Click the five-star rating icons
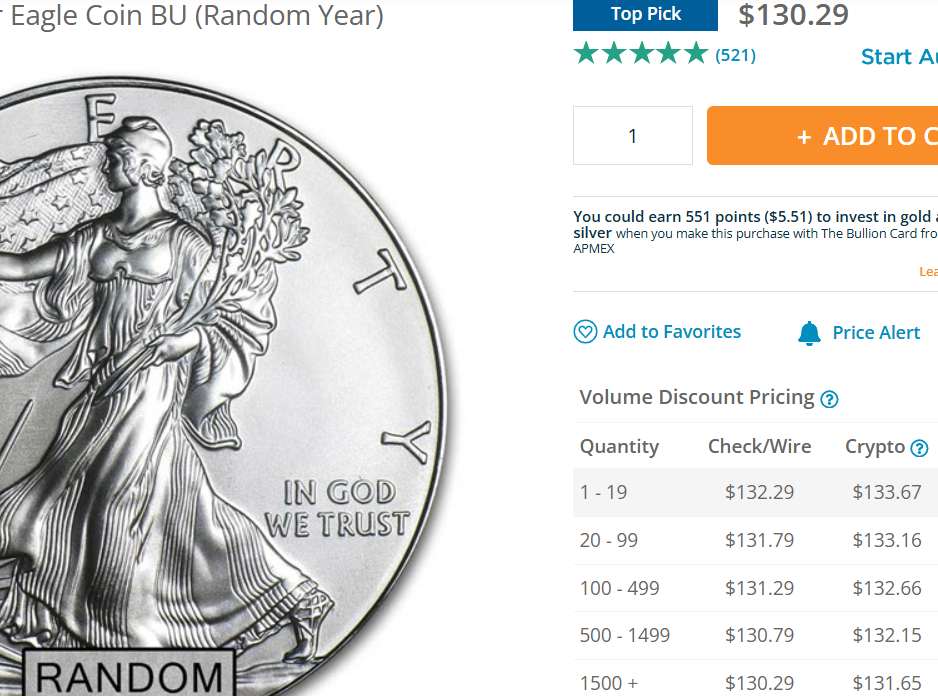 (641, 53)
